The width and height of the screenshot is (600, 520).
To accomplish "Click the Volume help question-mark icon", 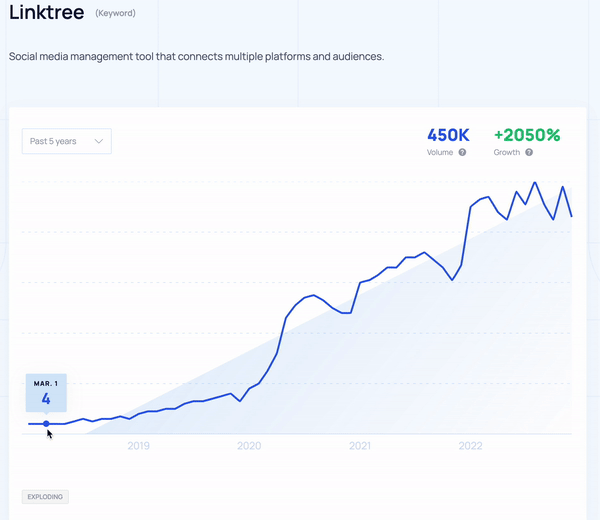I will pos(462,152).
